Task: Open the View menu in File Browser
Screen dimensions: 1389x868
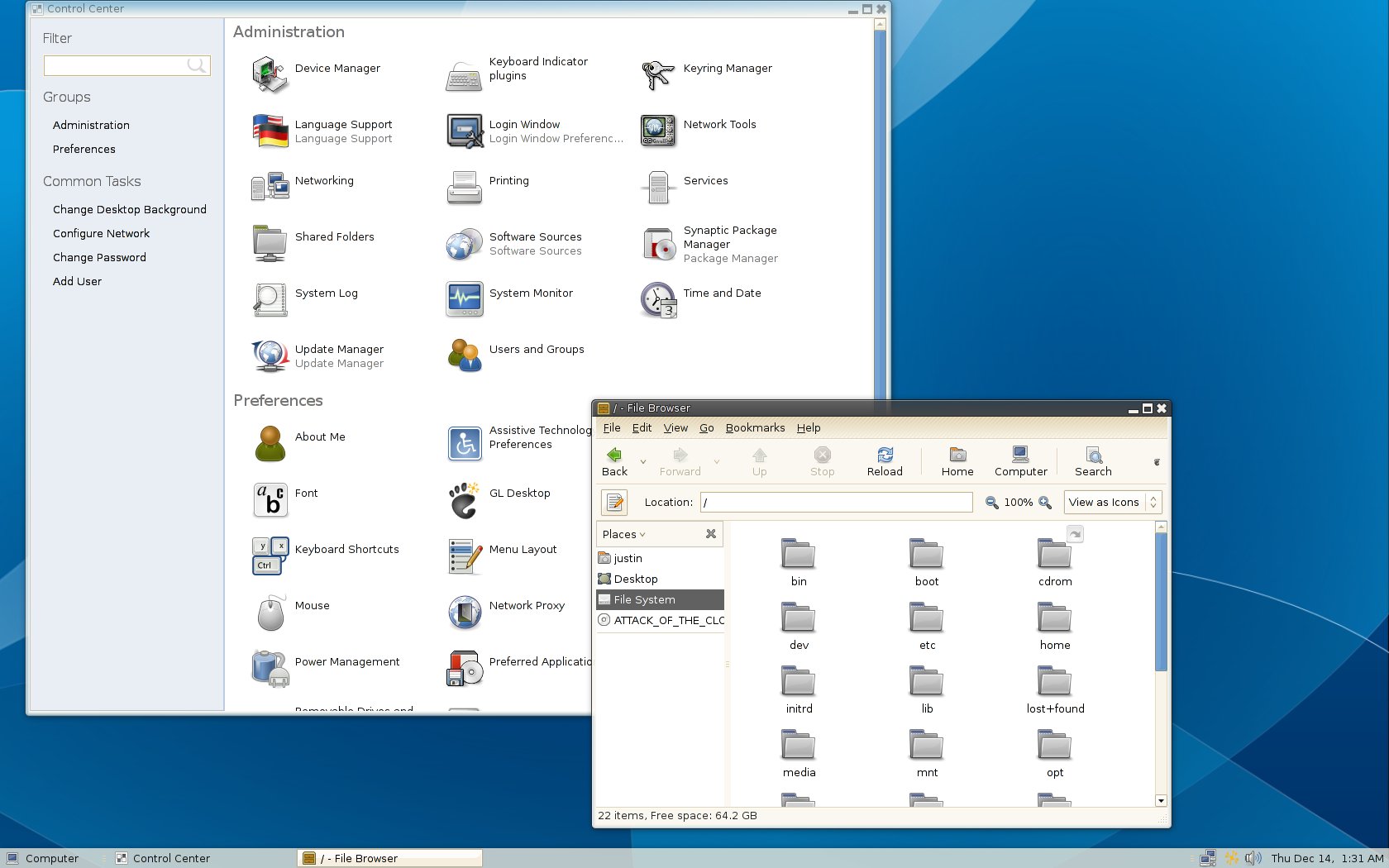Action: pyautogui.click(x=675, y=427)
